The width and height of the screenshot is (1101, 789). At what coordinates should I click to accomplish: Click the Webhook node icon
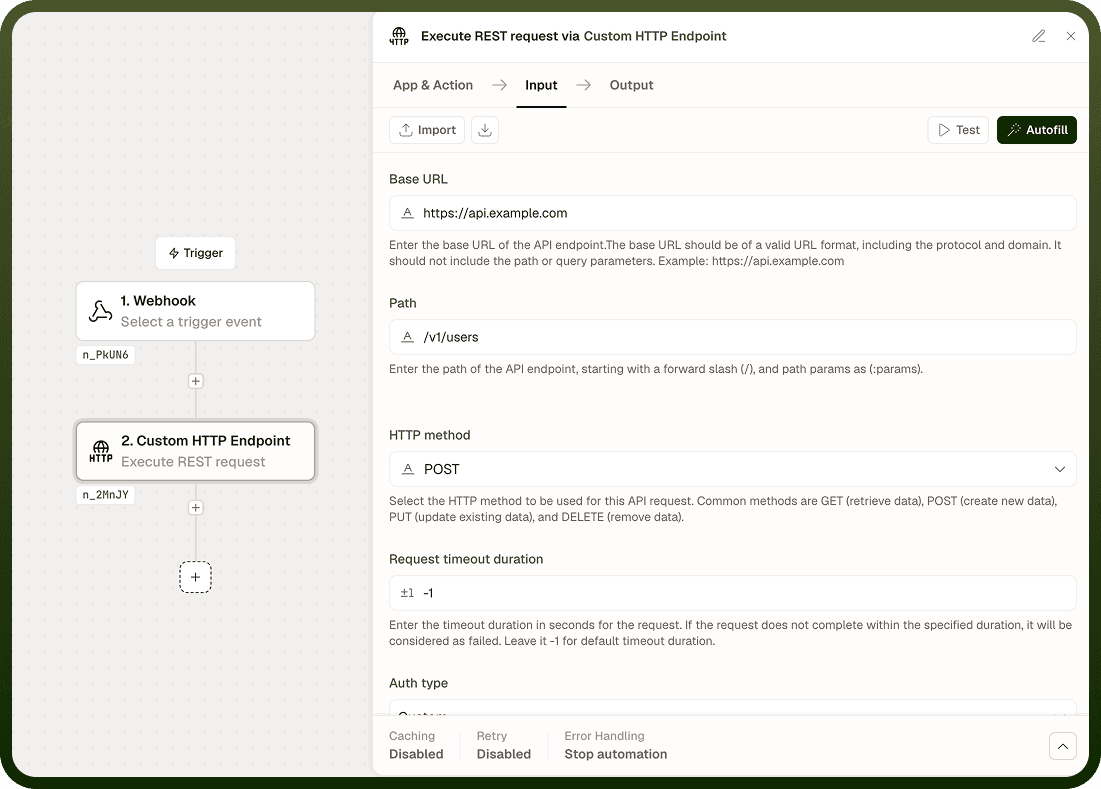click(100, 311)
